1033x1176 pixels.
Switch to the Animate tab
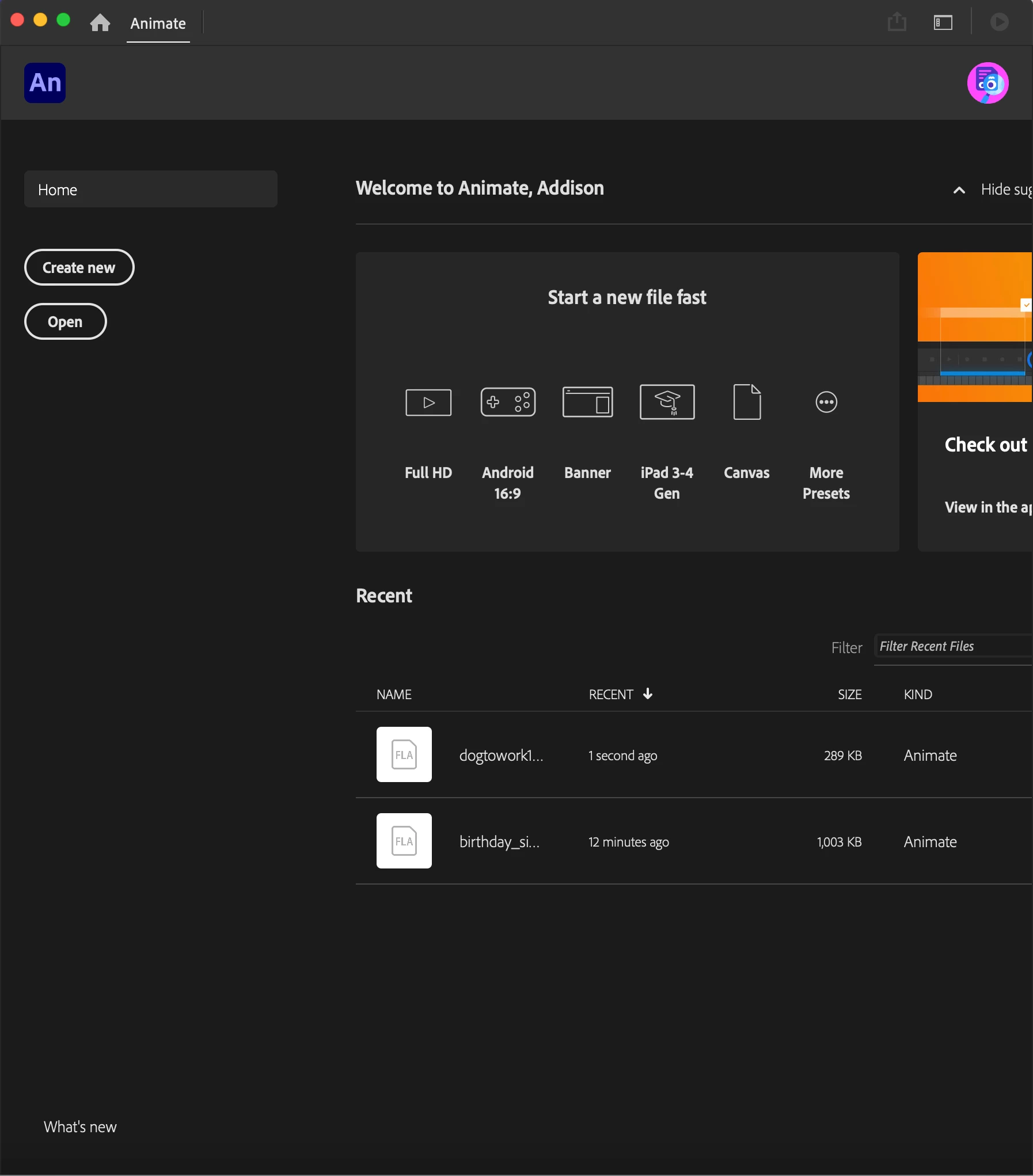coord(158,24)
